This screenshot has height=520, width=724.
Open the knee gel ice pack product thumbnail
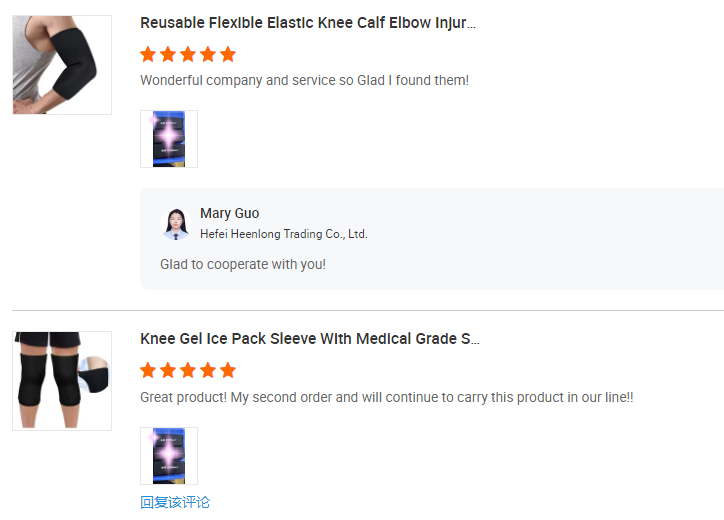(62, 381)
